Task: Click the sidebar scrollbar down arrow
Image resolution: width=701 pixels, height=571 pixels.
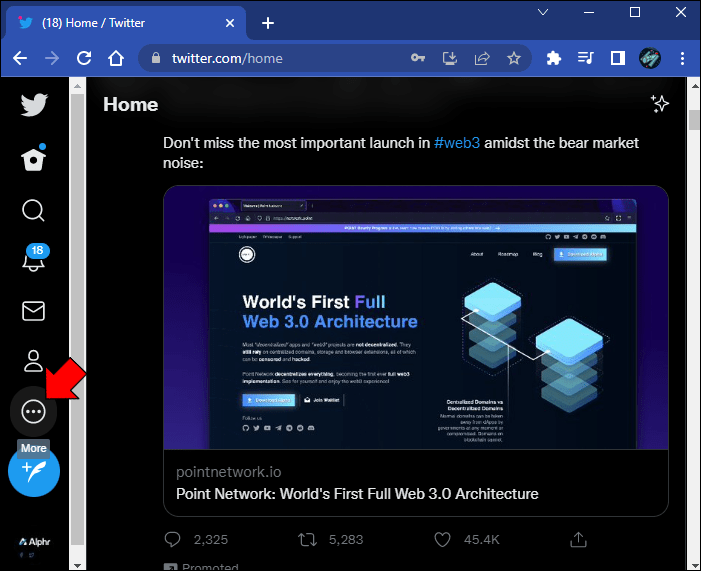Action: tap(77, 566)
